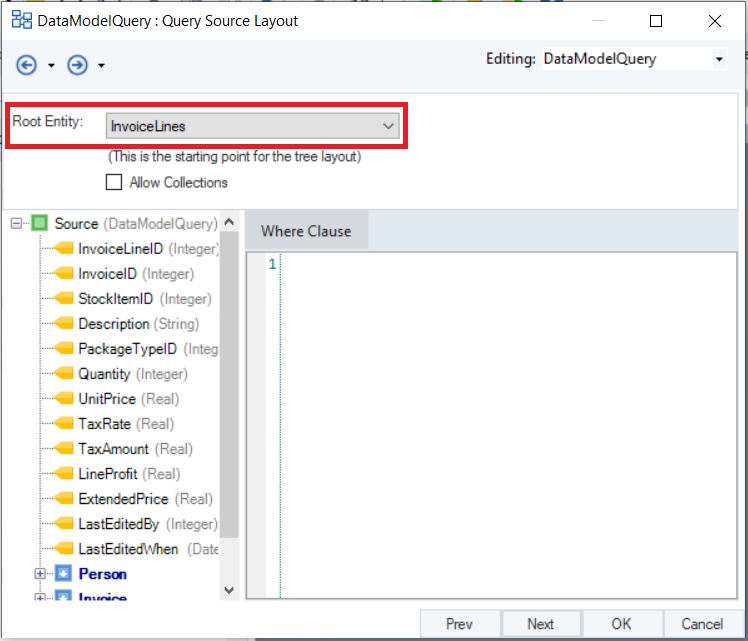Maximize the Query Source Layout window
Viewport: 748px width, 641px height.
click(656, 21)
